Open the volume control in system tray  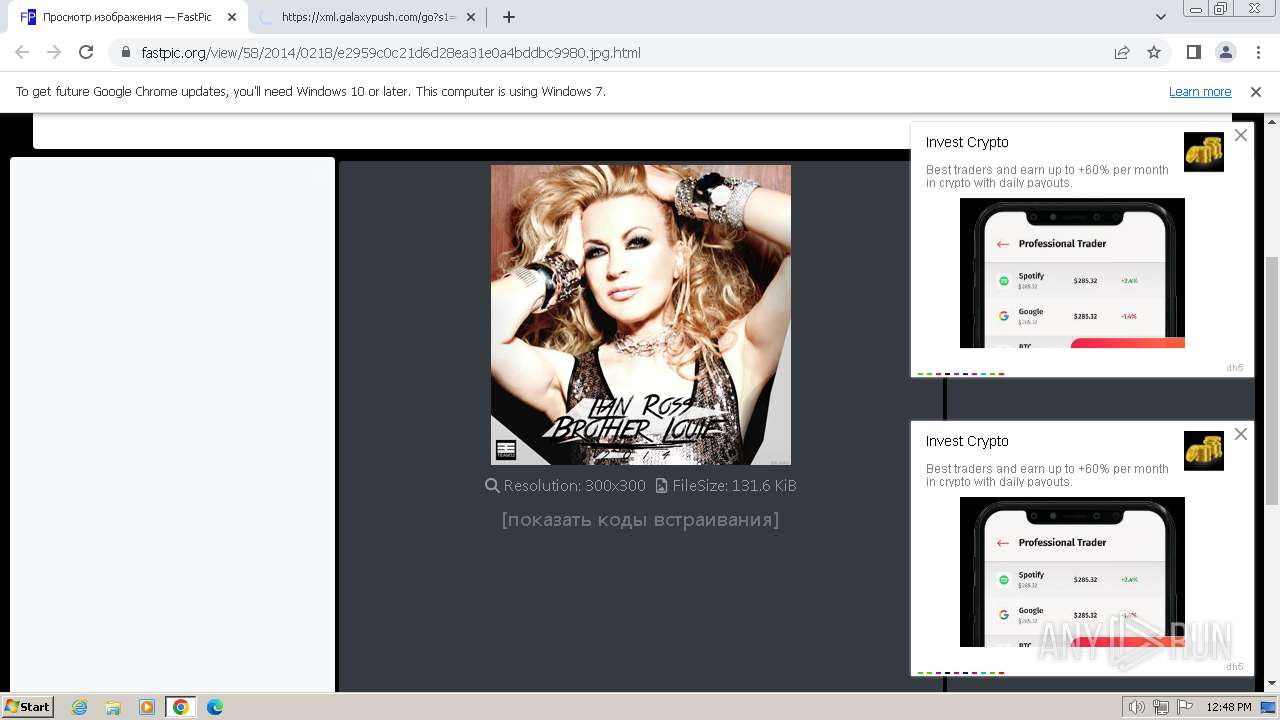[1136, 707]
